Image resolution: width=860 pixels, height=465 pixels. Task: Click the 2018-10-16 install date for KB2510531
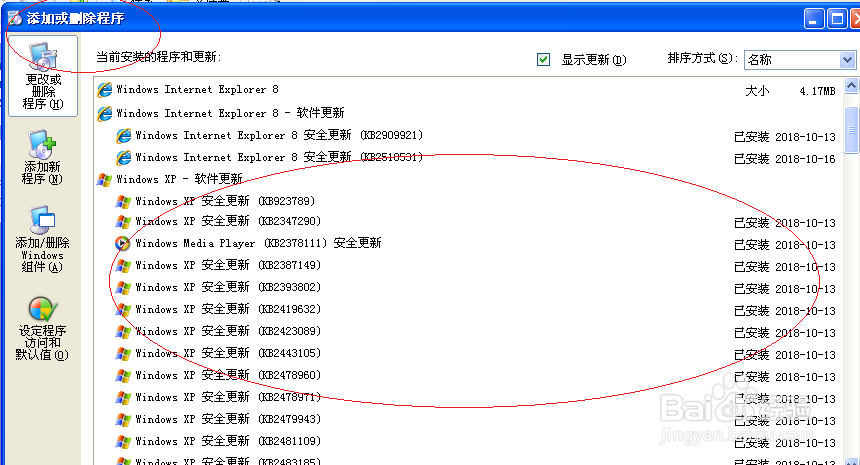click(x=805, y=159)
